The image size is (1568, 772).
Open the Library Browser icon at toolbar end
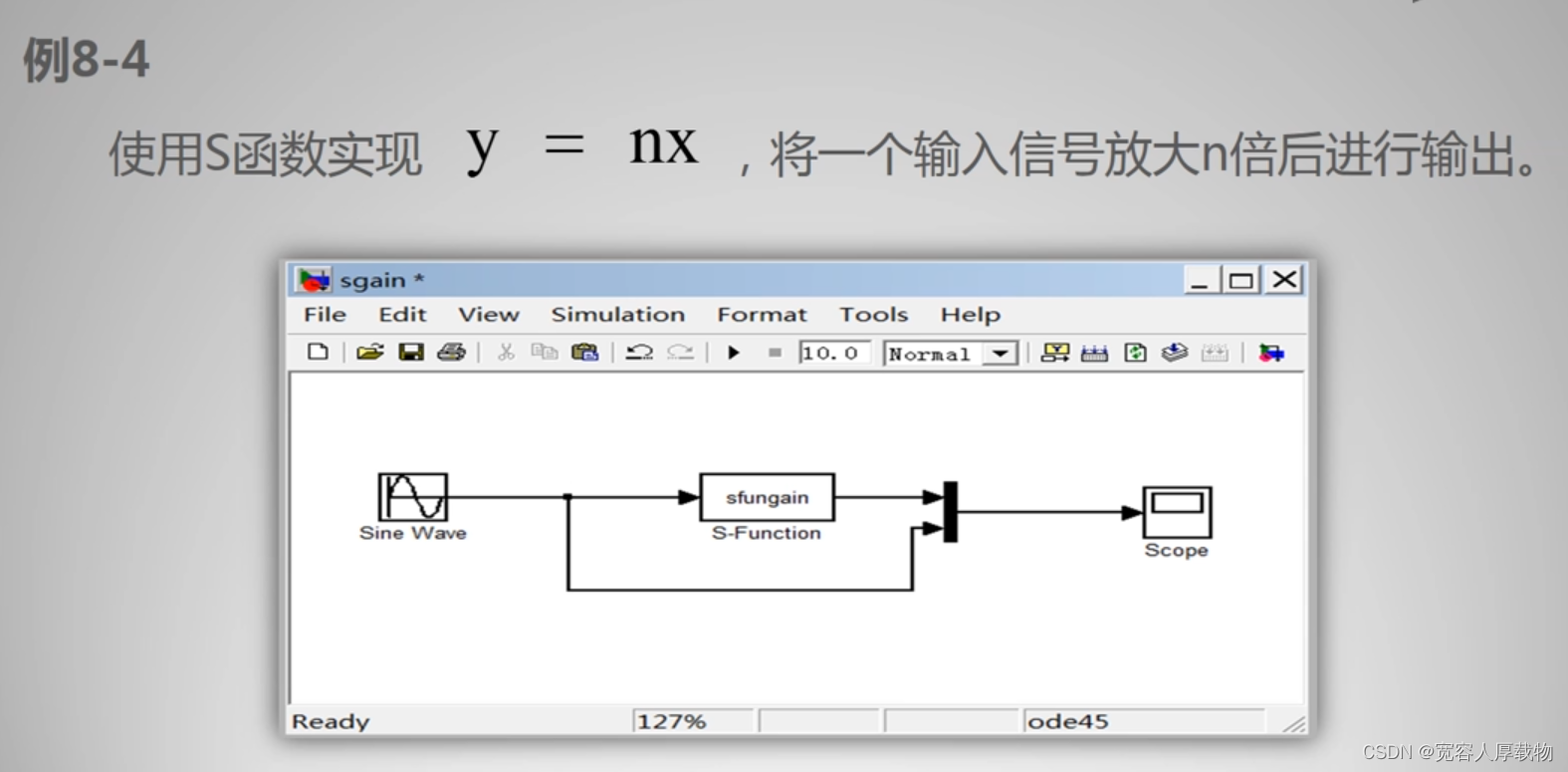point(1271,352)
